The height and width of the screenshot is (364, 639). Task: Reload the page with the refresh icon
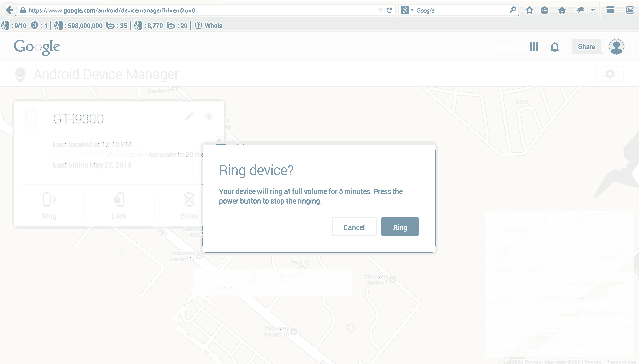pos(389,11)
